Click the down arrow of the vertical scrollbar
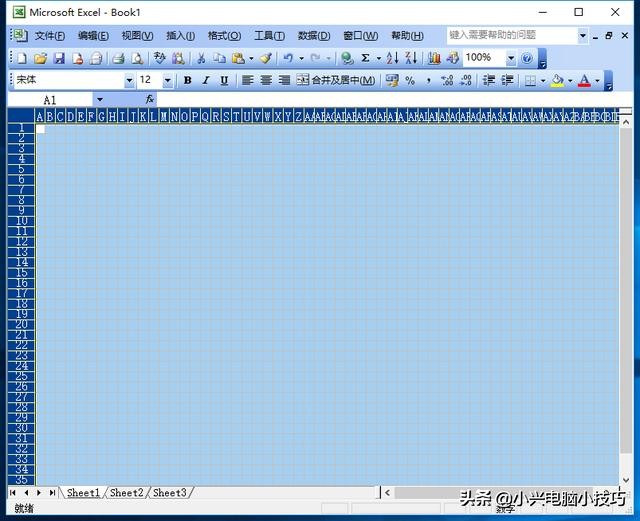640x521 pixels. coord(626,480)
